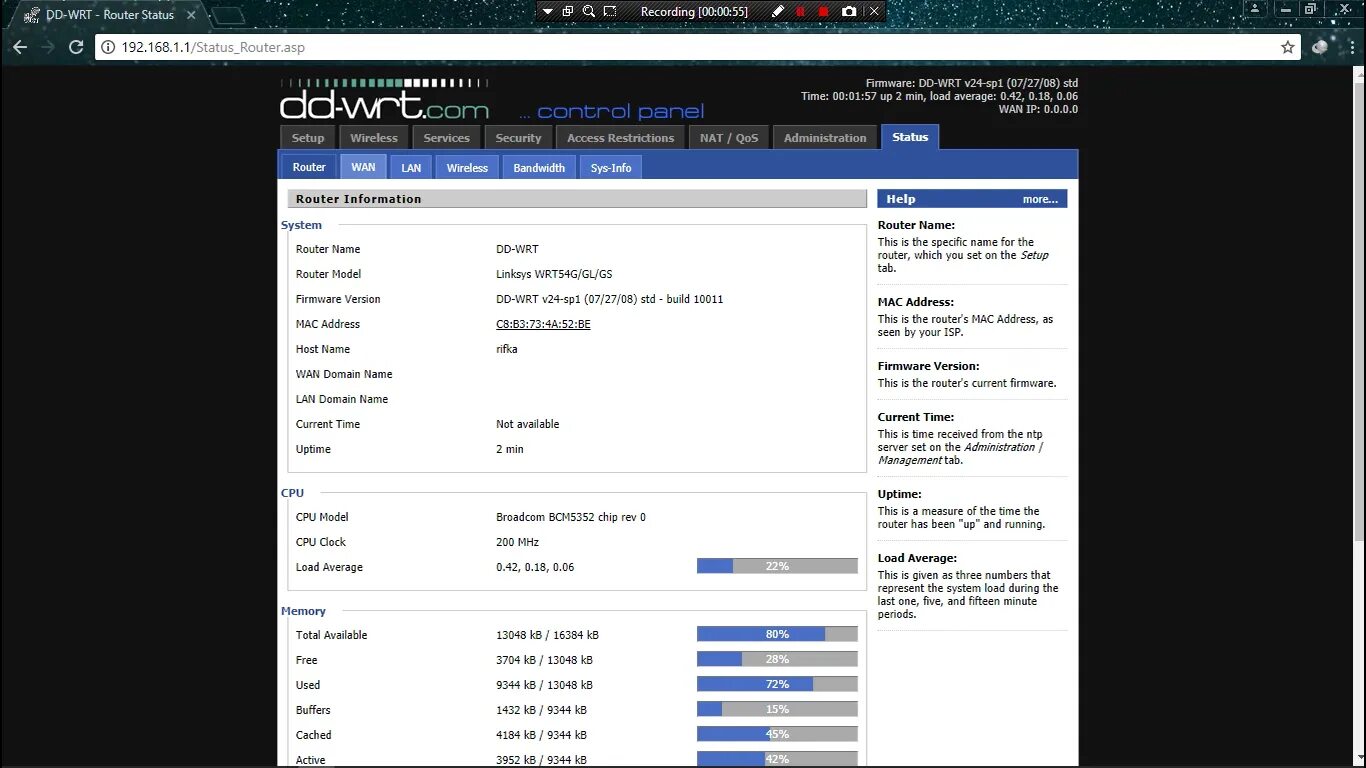The height and width of the screenshot is (768, 1366).
Task: Click the Load Average 22% progress bar
Action: (777, 566)
